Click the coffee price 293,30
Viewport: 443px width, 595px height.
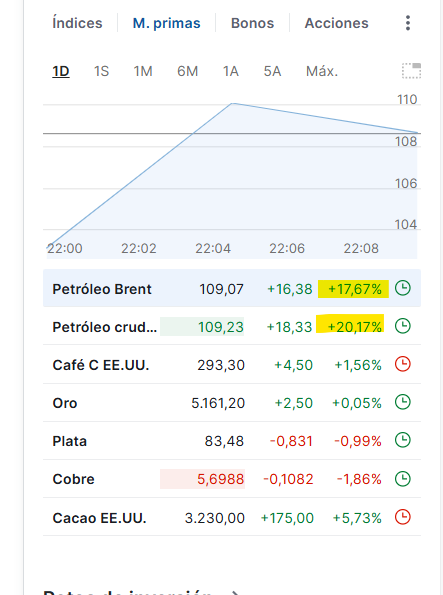[221, 365]
